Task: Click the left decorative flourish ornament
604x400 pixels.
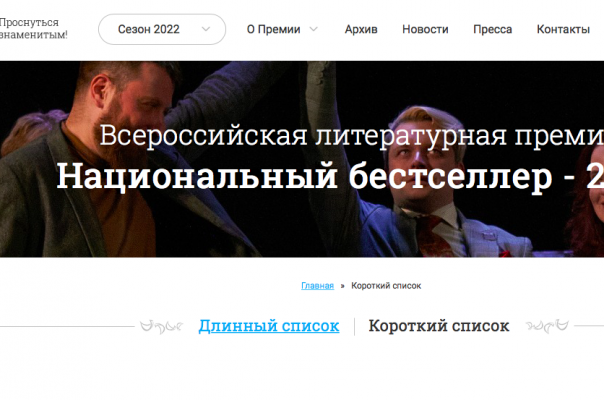Action: [161, 327]
